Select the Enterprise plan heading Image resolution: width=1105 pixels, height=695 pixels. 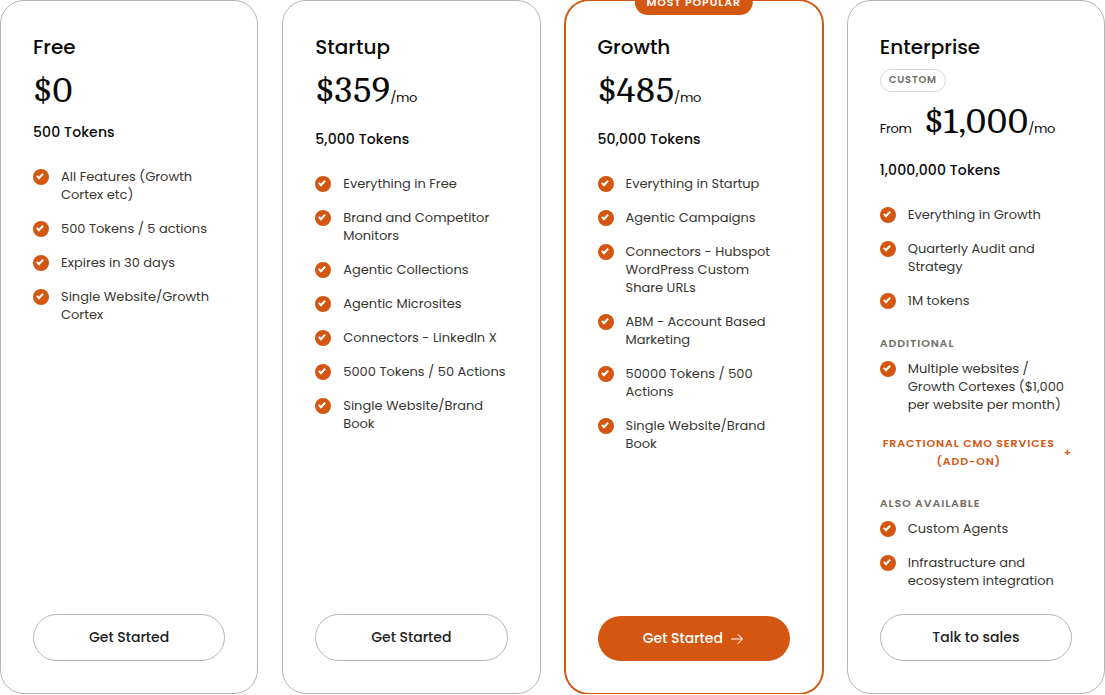point(930,47)
